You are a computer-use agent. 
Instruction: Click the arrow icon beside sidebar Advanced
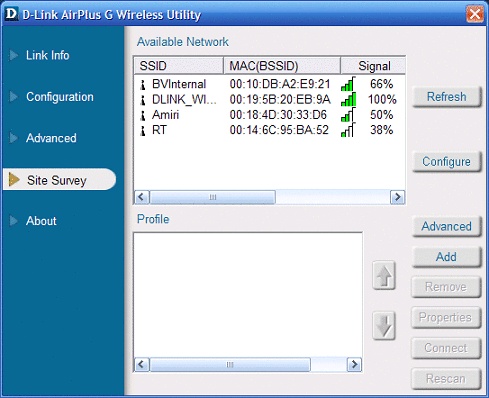click(14, 138)
